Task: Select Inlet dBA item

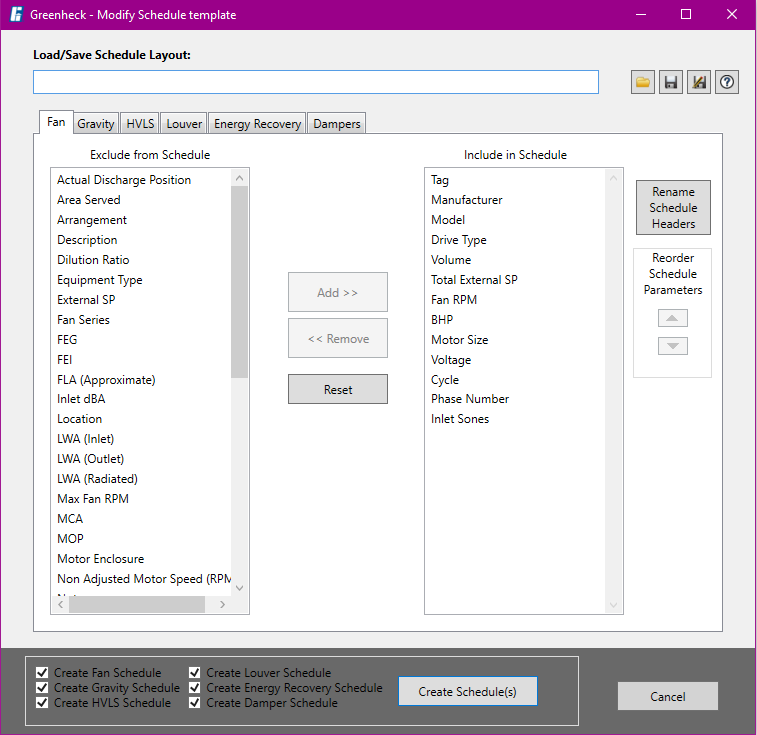Action: click(x=81, y=399)
